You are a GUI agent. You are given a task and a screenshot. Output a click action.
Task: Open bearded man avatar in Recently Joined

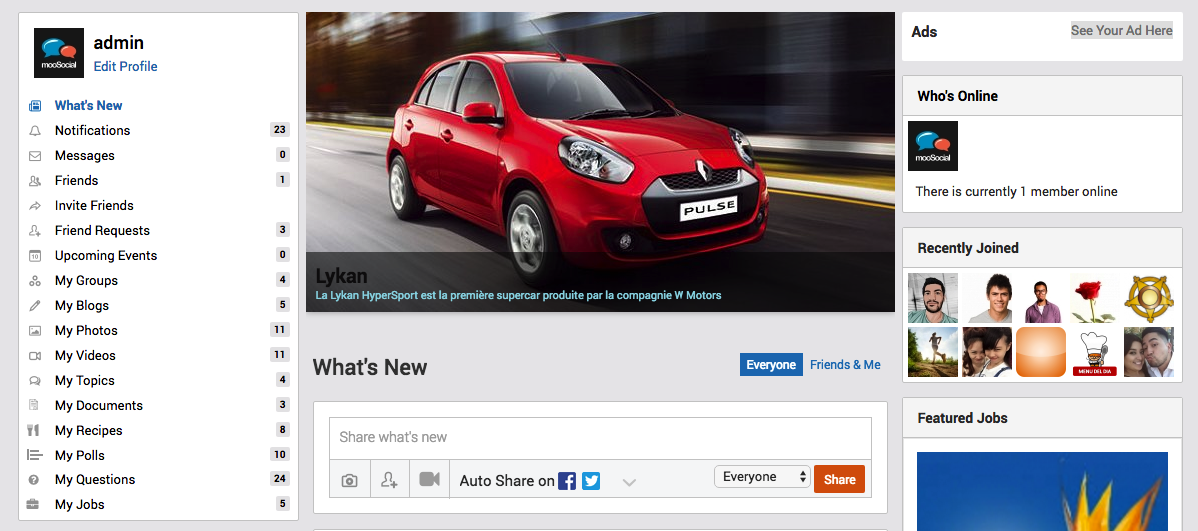[933, 298]
